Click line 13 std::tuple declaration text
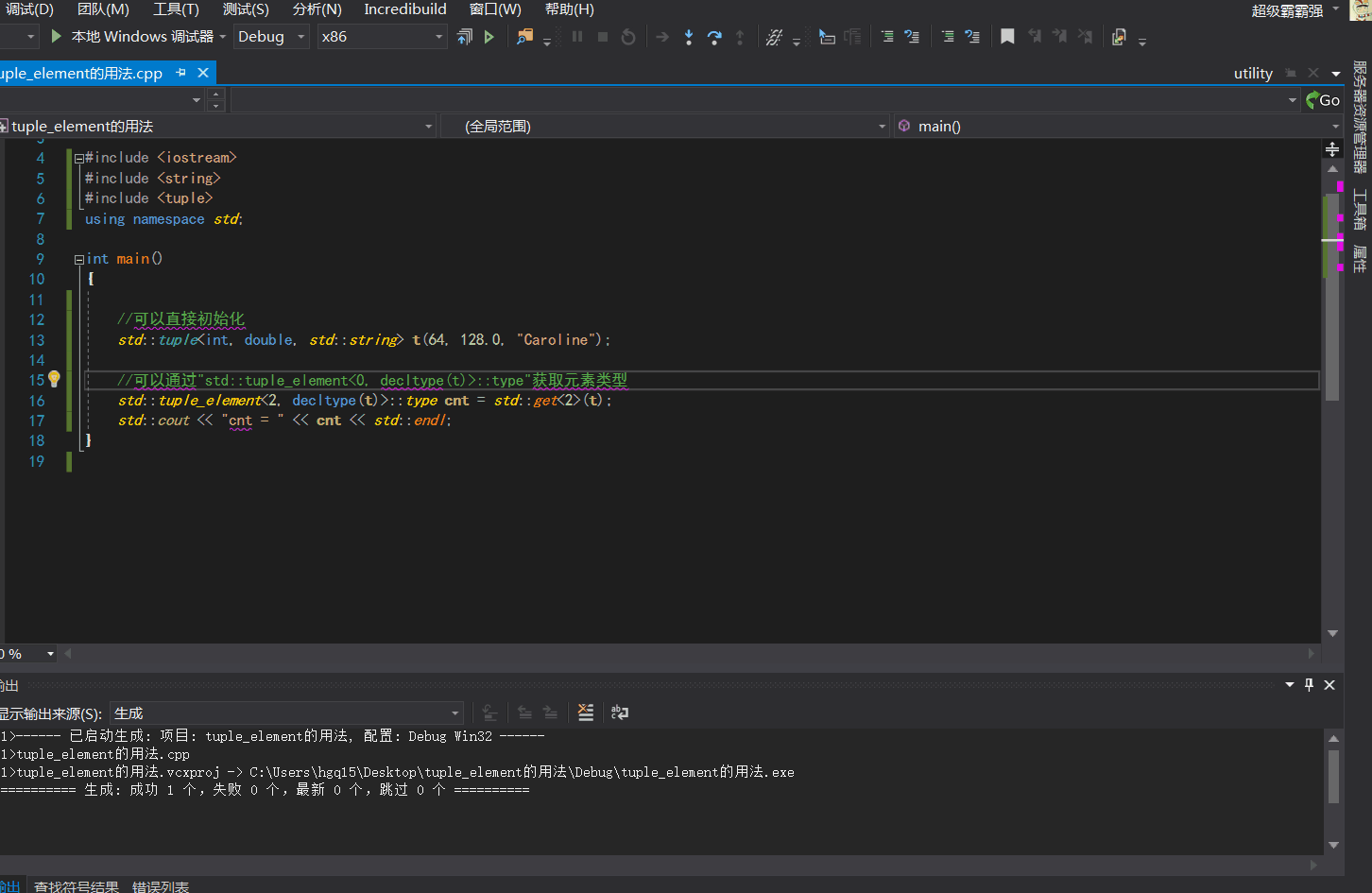Screen dimensions: 1372x893 [364, 340]
